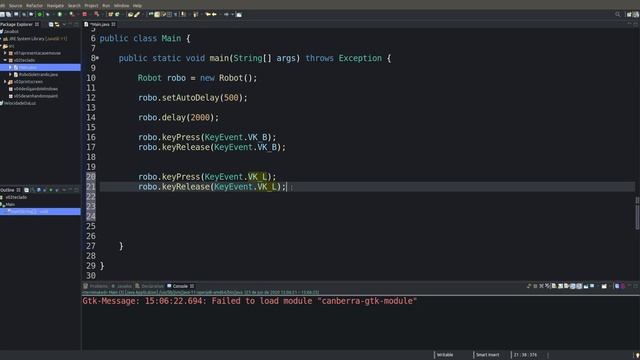640x360 pixels.
Task: Switch to the Declaration tab
Action: tap(150, 286)
